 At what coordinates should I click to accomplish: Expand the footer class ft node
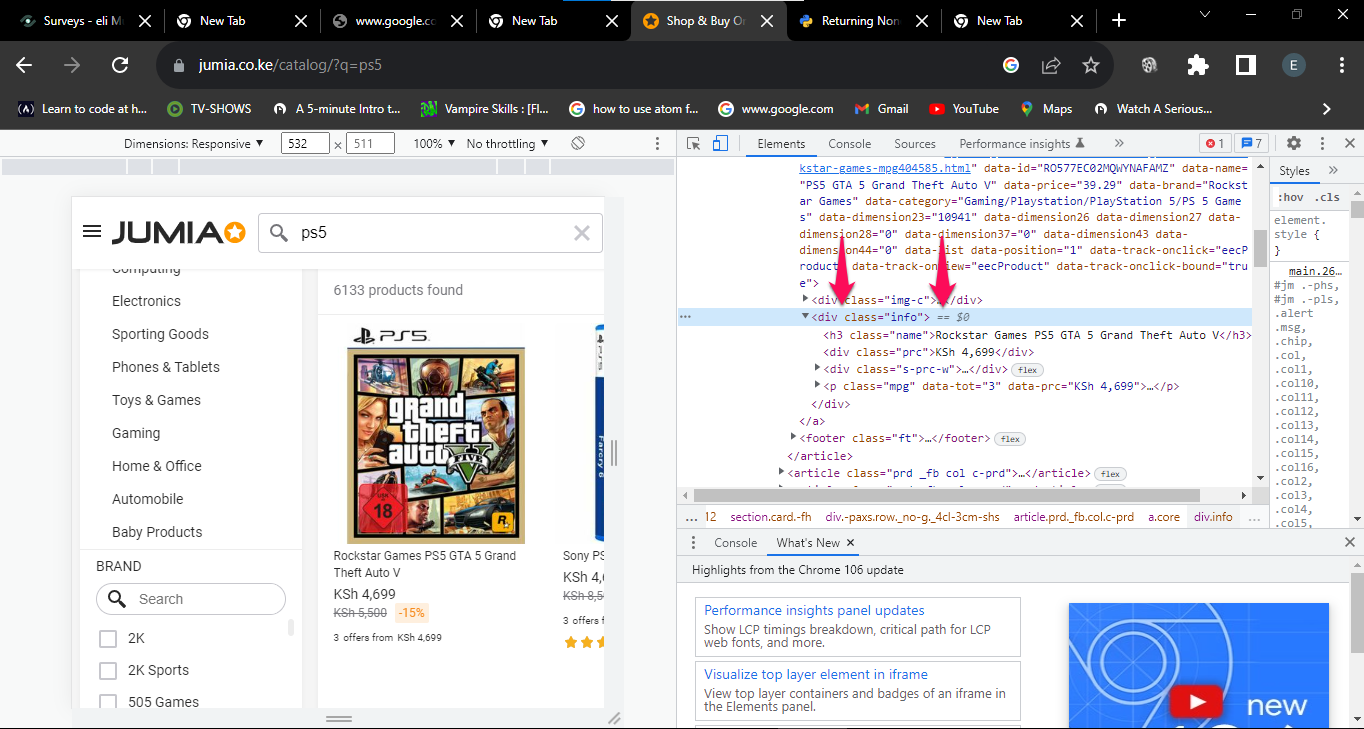(x=793, y=438)
